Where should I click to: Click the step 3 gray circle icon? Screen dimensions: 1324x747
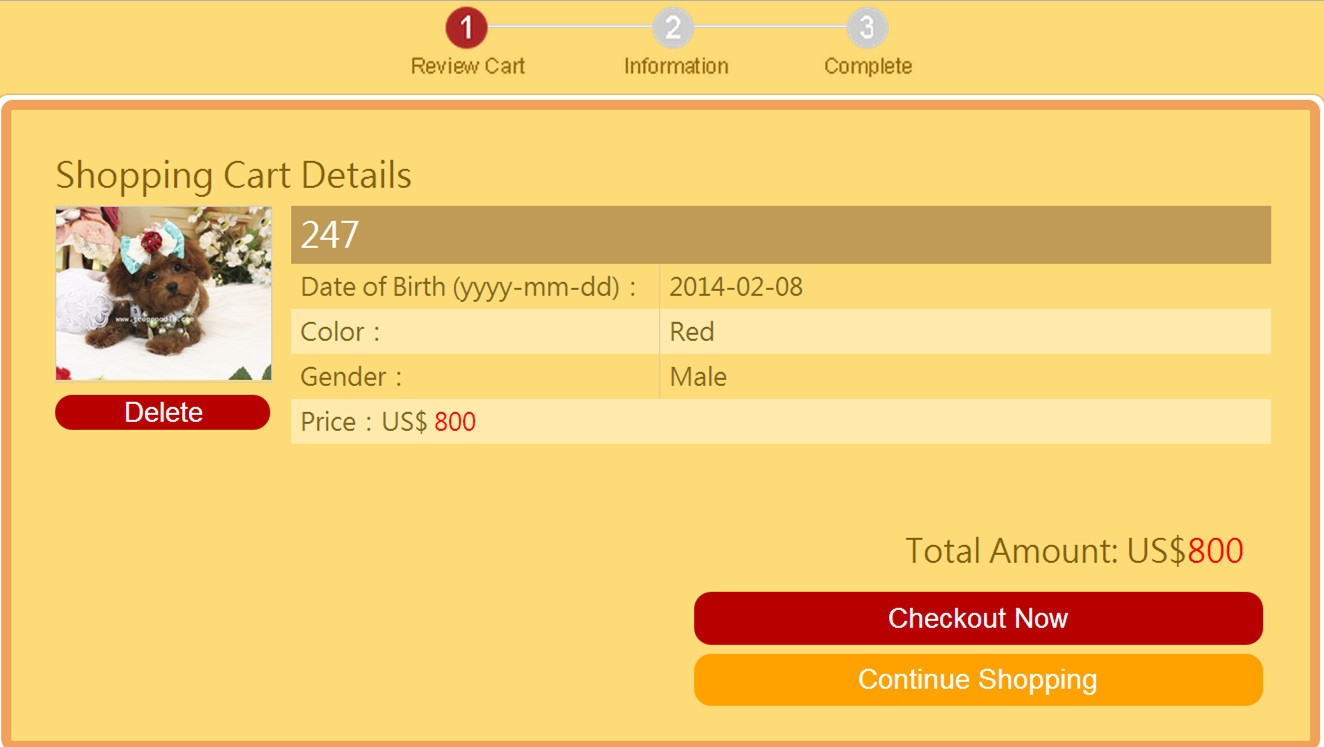click(x=867, y=27)
